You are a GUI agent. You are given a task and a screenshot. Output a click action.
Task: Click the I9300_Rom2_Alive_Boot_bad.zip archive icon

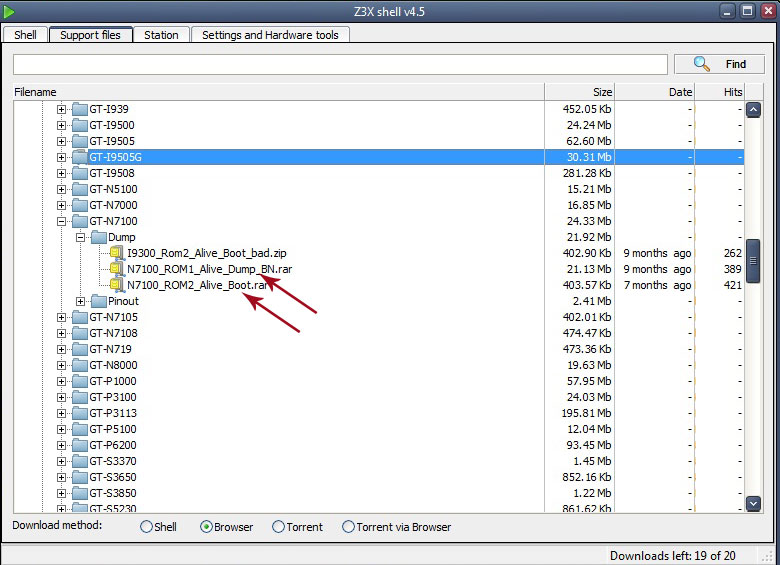pyautogui.click(x=116, y=253)
